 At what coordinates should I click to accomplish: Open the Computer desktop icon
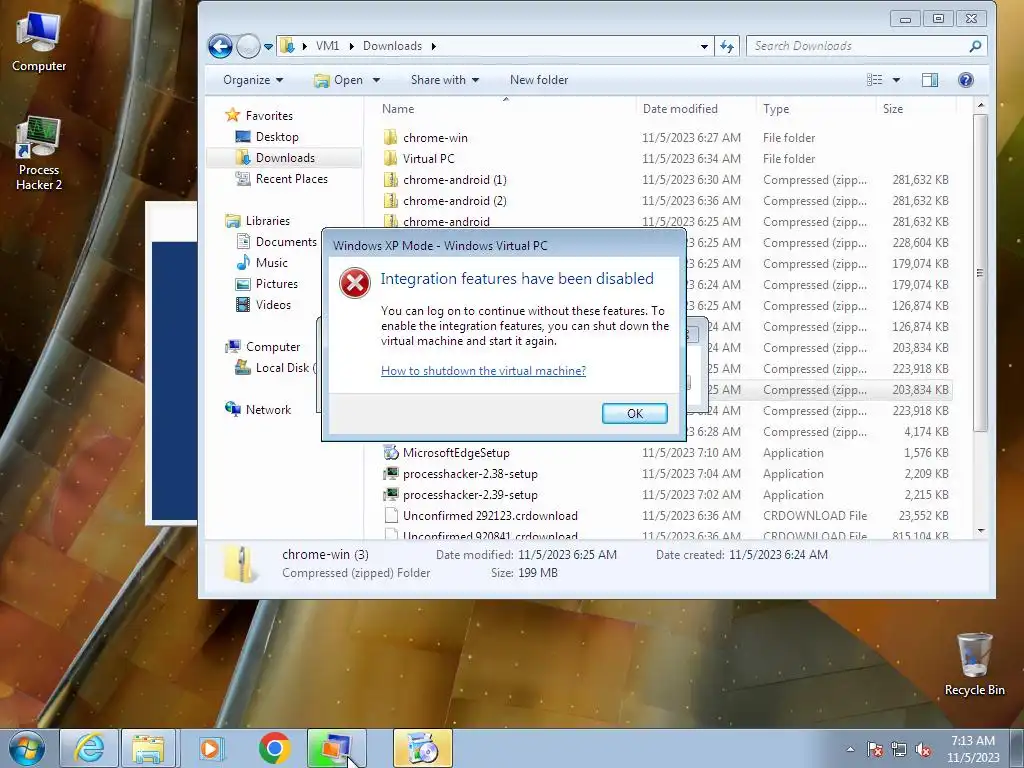[39, 41]
